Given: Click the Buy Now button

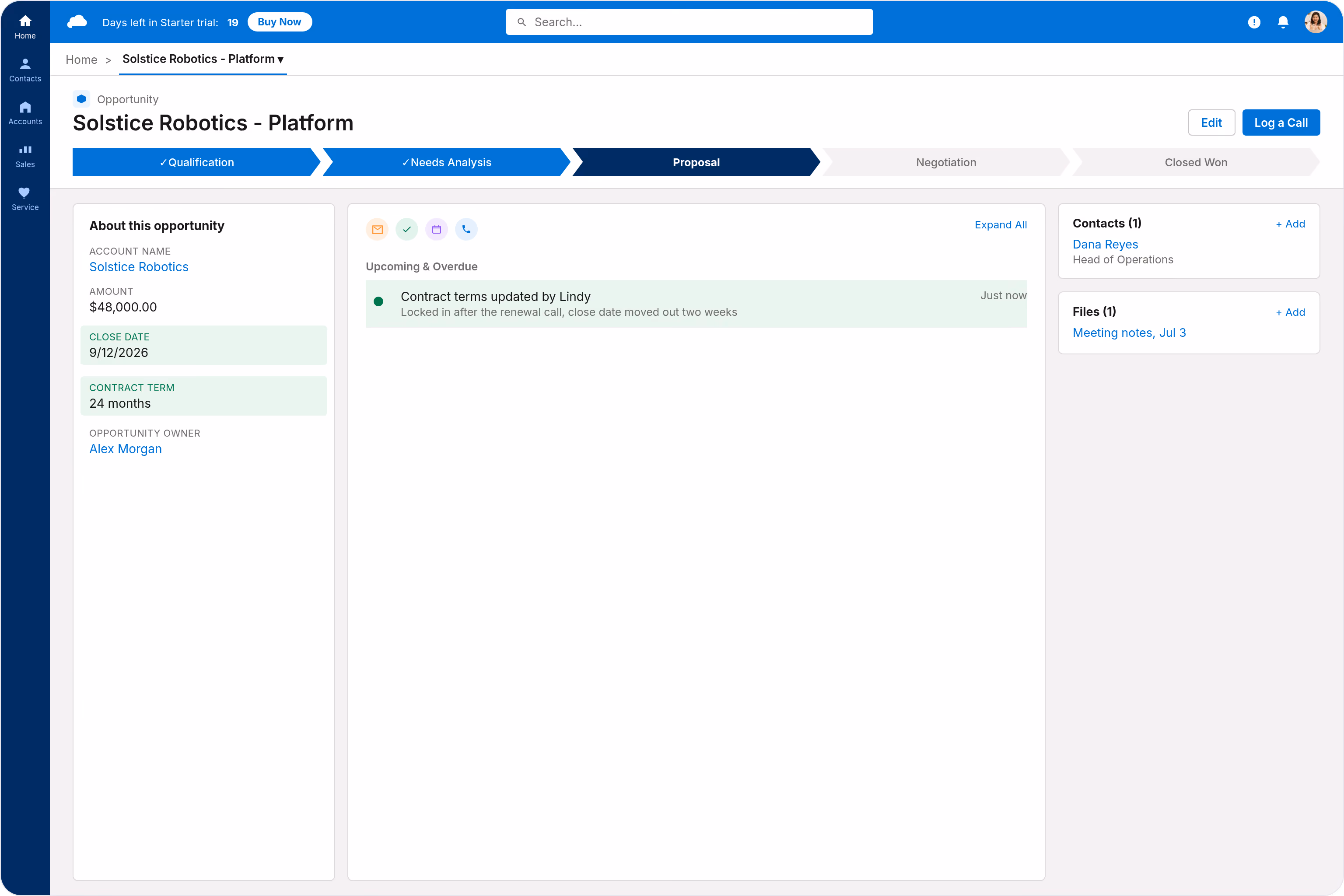Looking at the screenshot, I should pyautogui.click(x=280, y=22).
